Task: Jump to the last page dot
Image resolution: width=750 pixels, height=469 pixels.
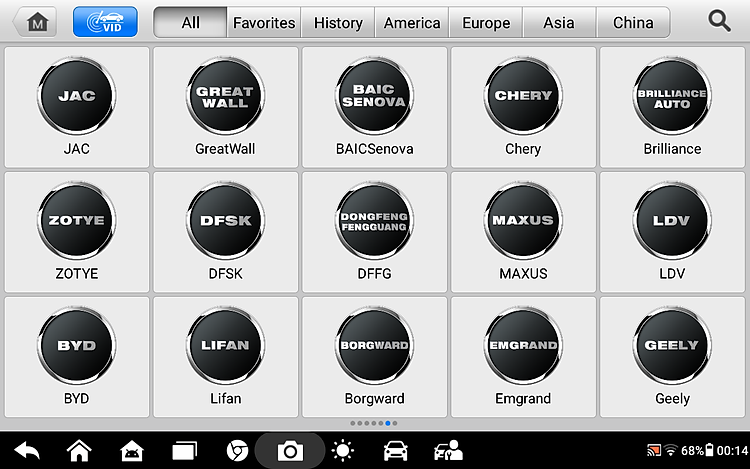Action: pyautogui.click(x=395, y=423)
